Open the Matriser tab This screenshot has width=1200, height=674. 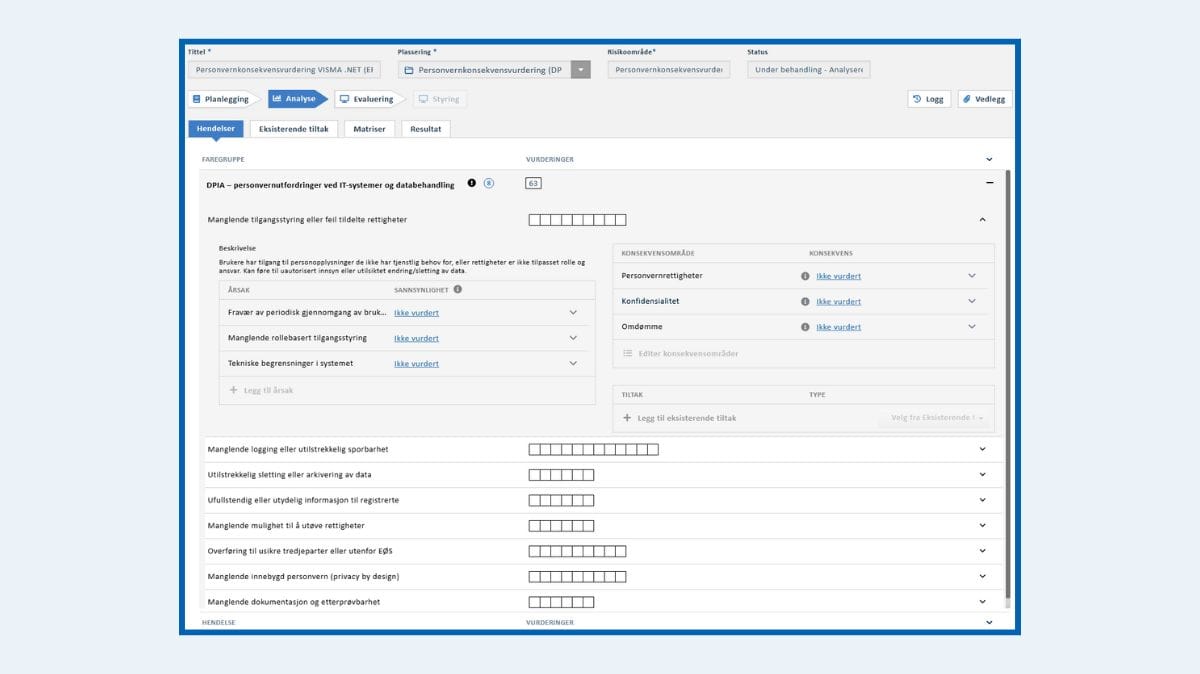pos(369,129)
